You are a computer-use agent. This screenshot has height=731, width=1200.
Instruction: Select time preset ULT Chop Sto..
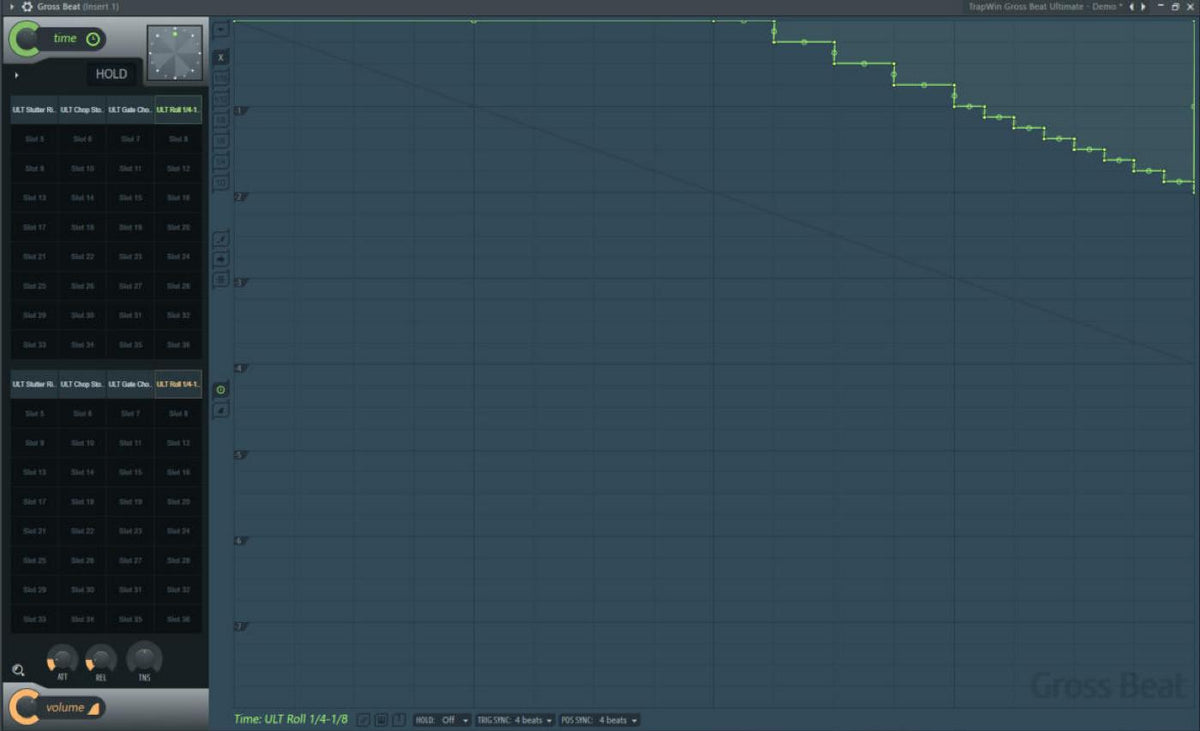(82, 109)
